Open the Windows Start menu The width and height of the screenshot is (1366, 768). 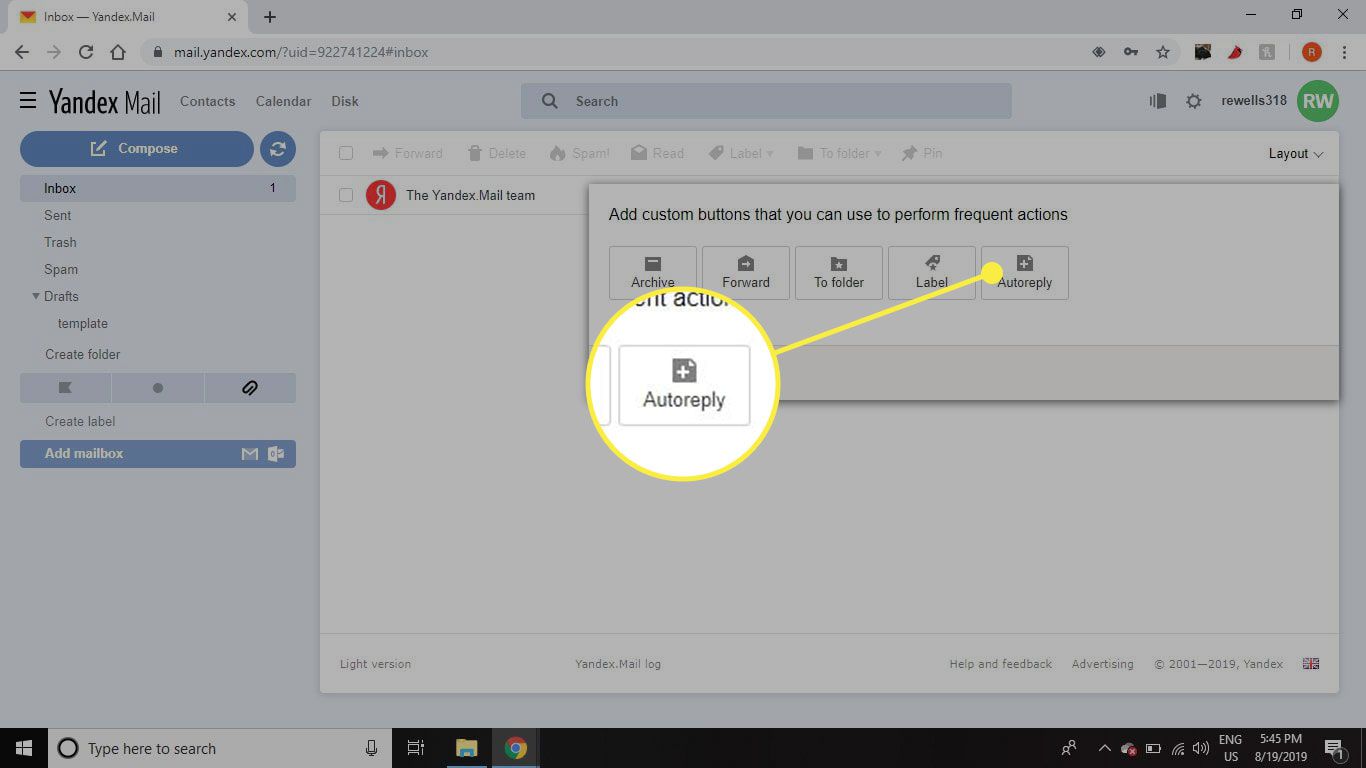(24, 748)
